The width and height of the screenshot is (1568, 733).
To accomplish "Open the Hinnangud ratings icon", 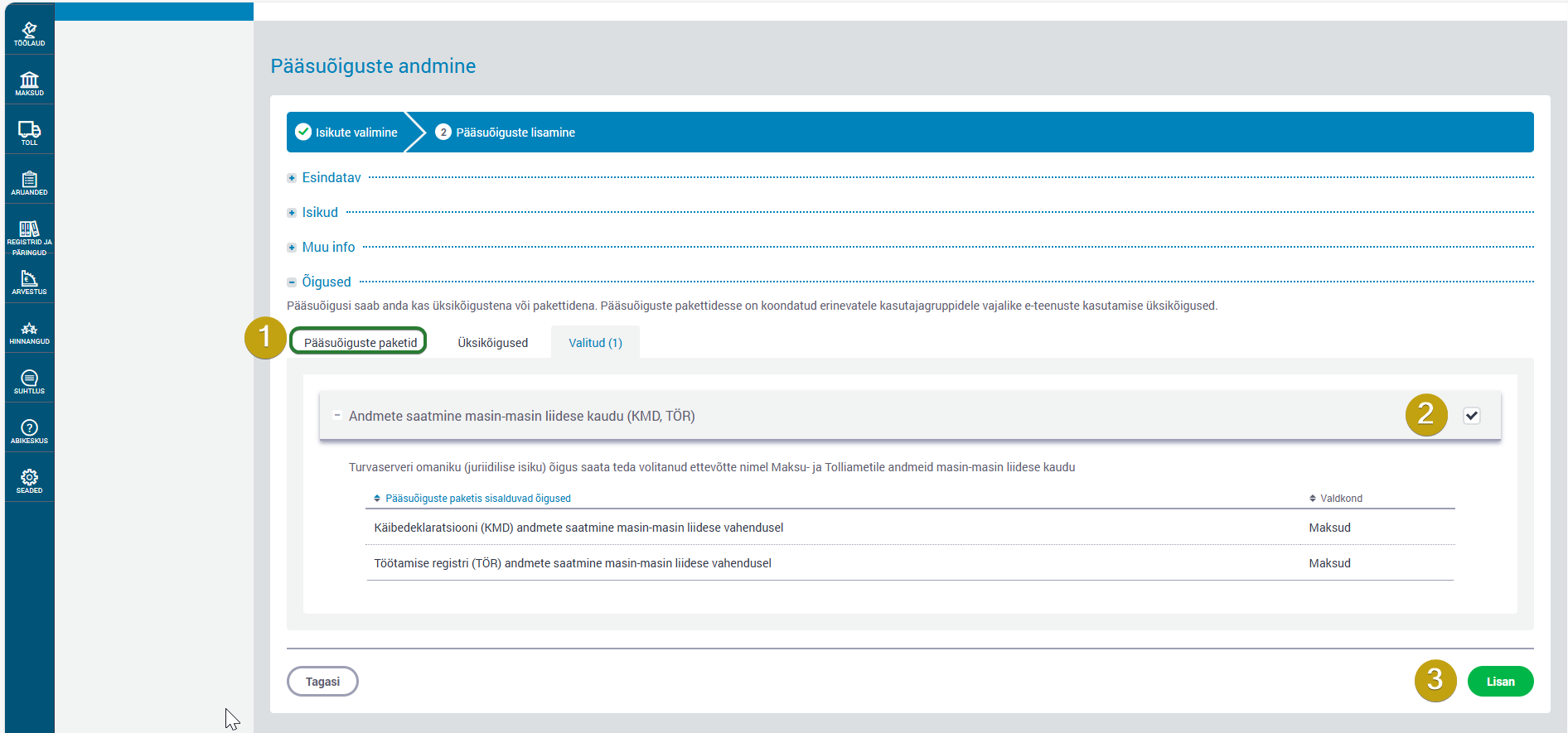I will click(x=29, y=332).
